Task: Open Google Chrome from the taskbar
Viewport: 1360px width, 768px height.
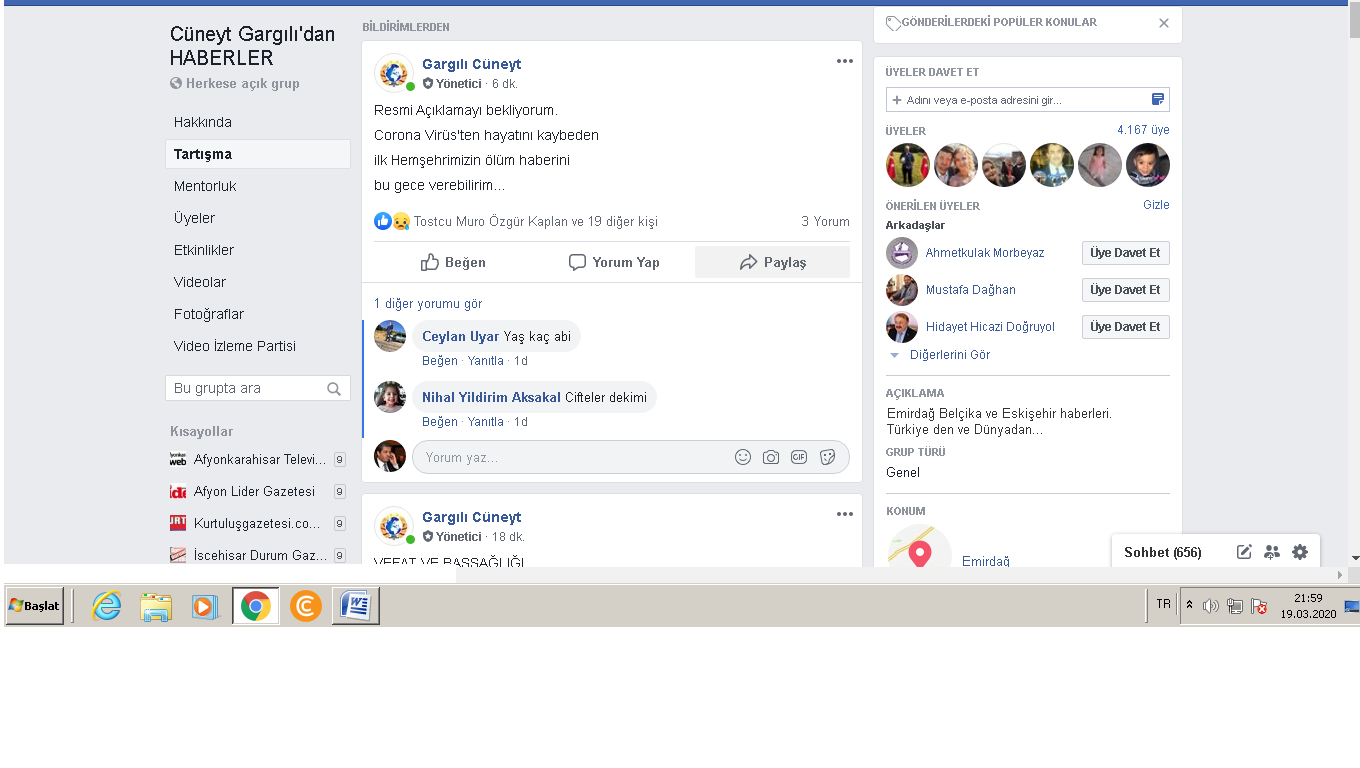Action: (x=255, y=606)
